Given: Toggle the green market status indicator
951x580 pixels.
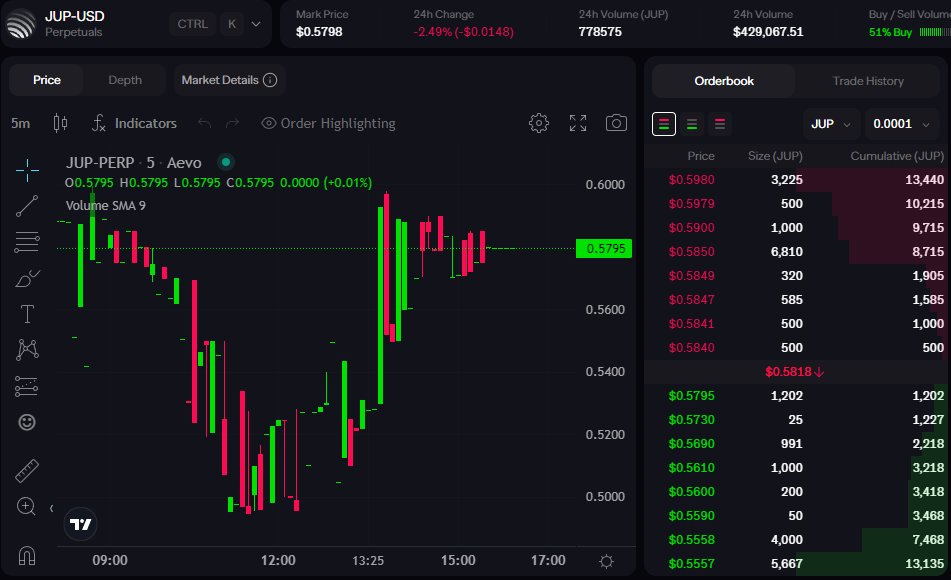Looking at the screenshot, I should (226, 162).
